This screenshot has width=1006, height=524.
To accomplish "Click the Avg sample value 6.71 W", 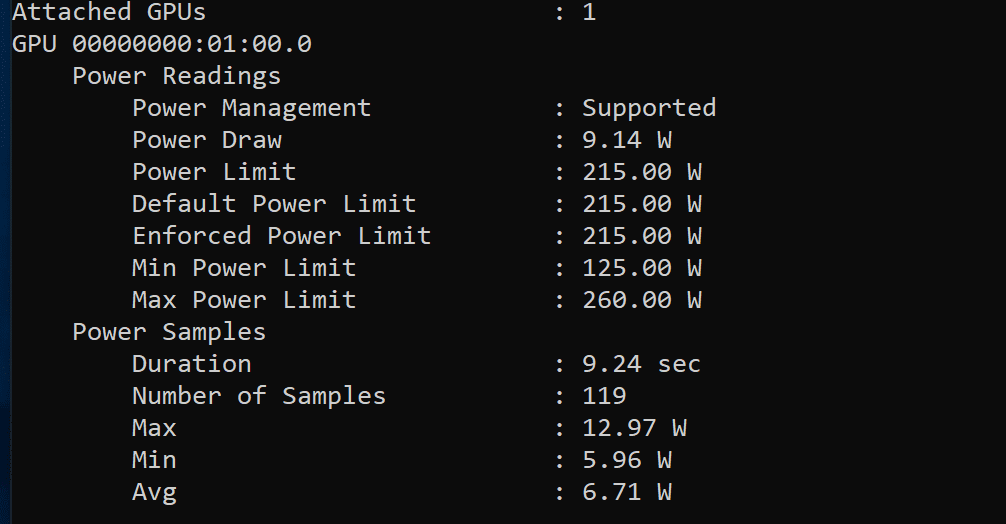I will click(627, 493).
